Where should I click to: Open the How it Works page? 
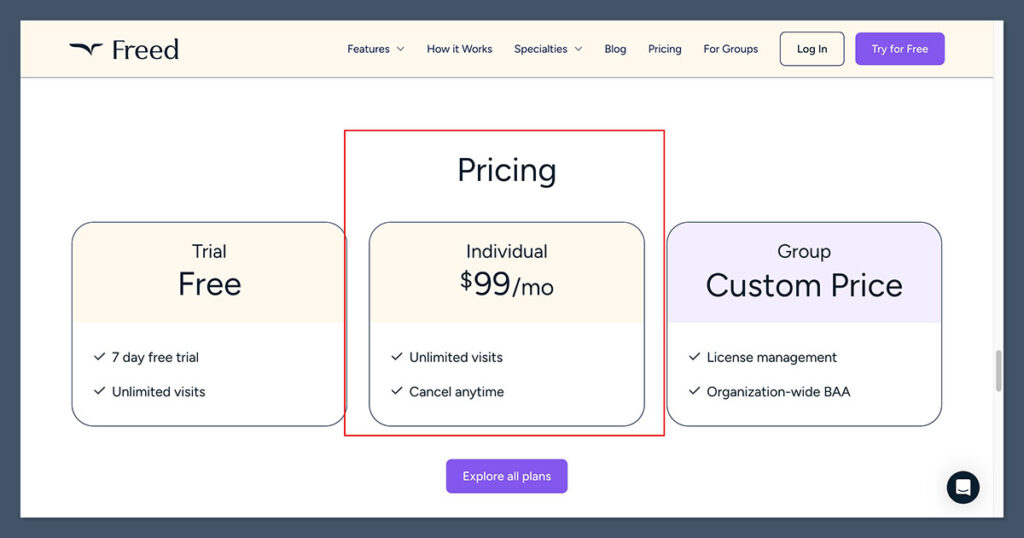coord(459,49)
